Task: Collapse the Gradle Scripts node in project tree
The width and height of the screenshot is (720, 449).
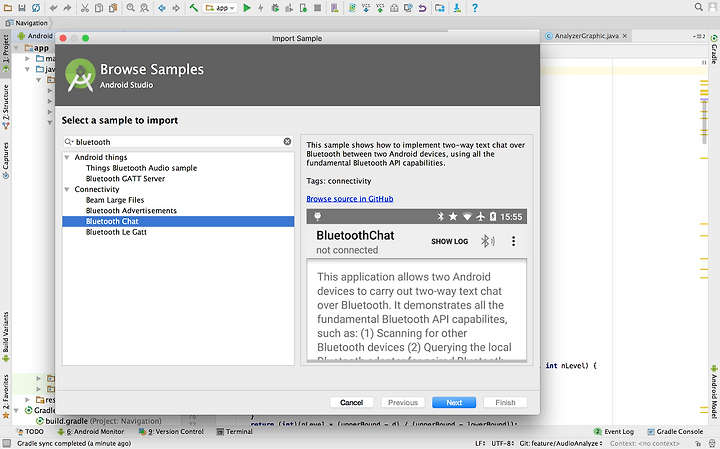Action: pyautogui.click(x=17, y=410)
